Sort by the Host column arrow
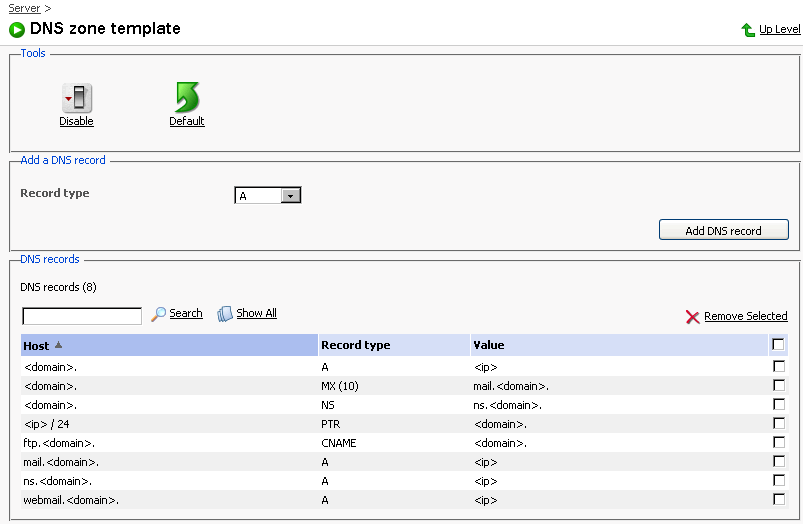Screen dimensions: 803x524 pyautogui.click(x=58, y=345)
